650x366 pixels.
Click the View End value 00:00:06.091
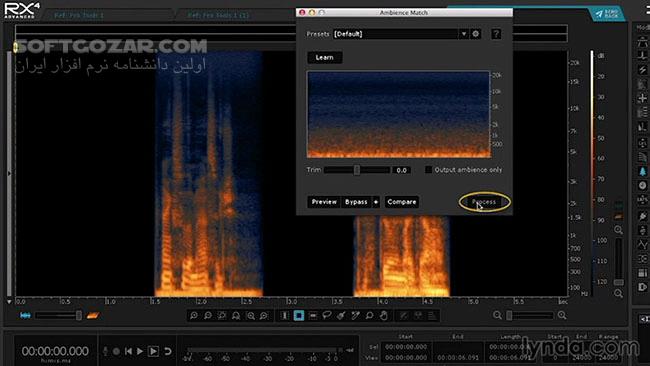(458, 357)
